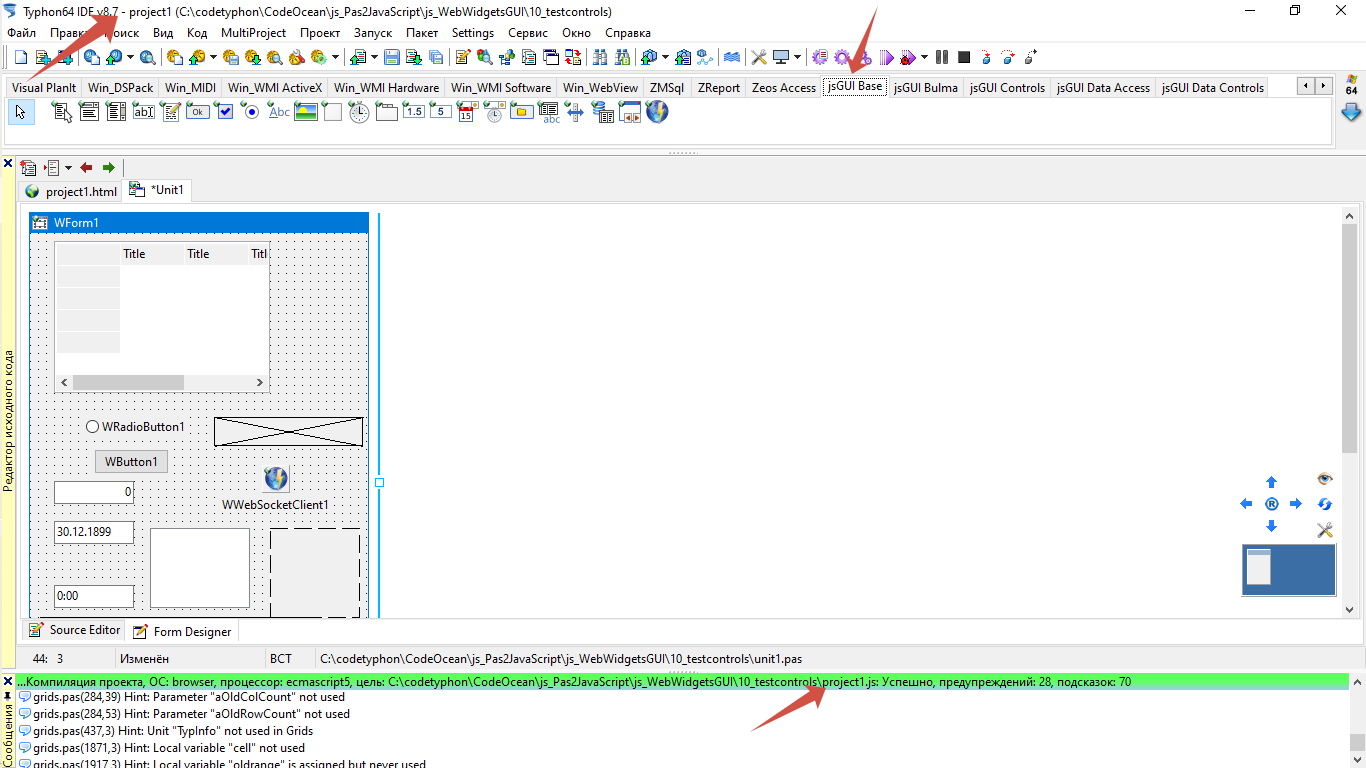Screen dimensions: 1366x768
Task: Open the debug run dropdown arrow
Action: pos(924,57)
